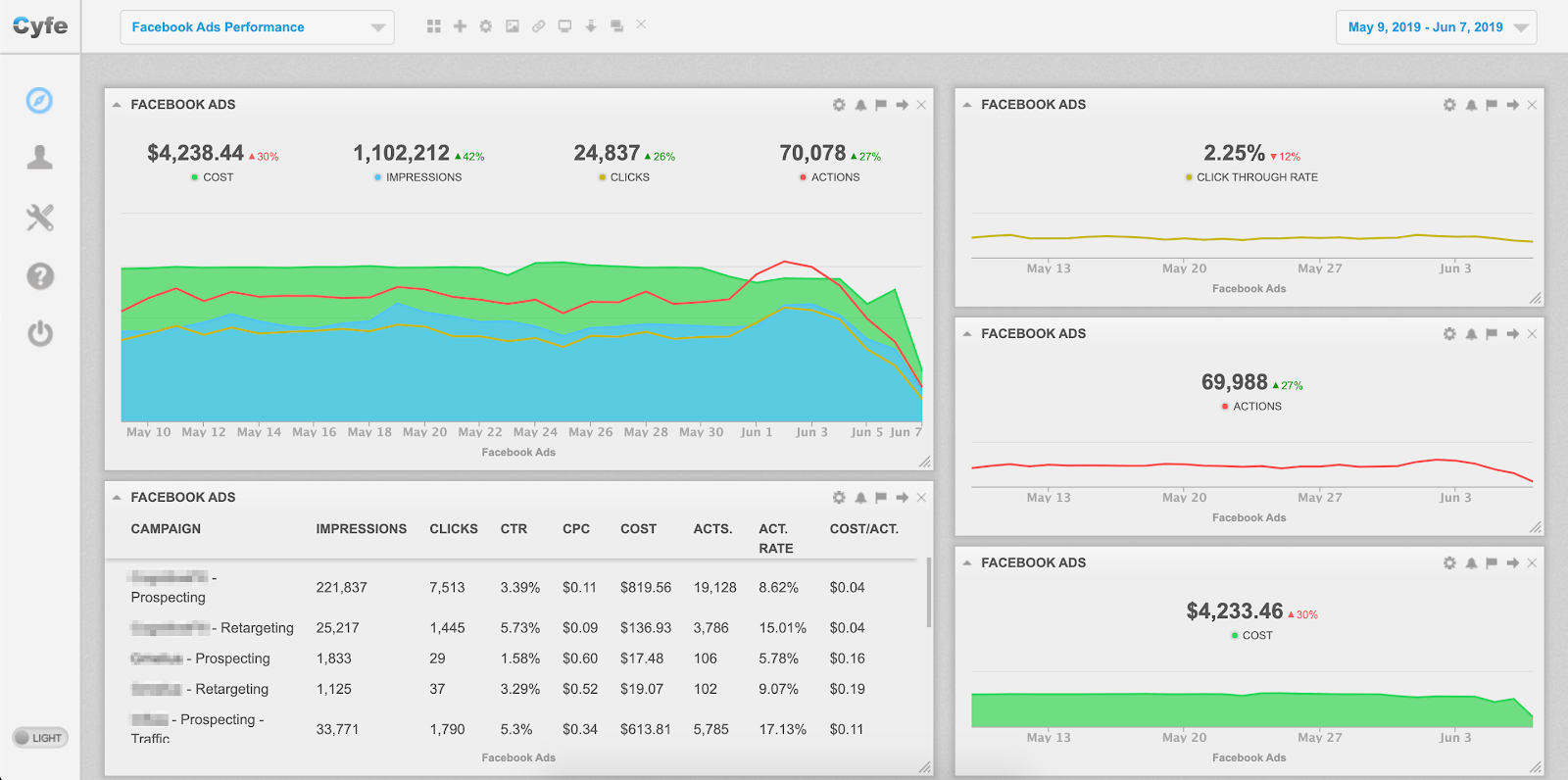Click bell icon on Click Through Rate widget

[1471, 105]
